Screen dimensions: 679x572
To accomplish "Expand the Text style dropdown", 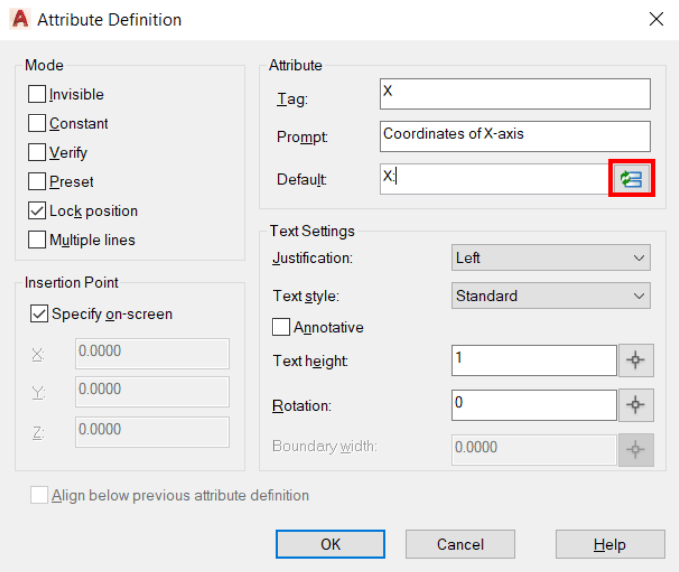I will click(x=551, y=296).
